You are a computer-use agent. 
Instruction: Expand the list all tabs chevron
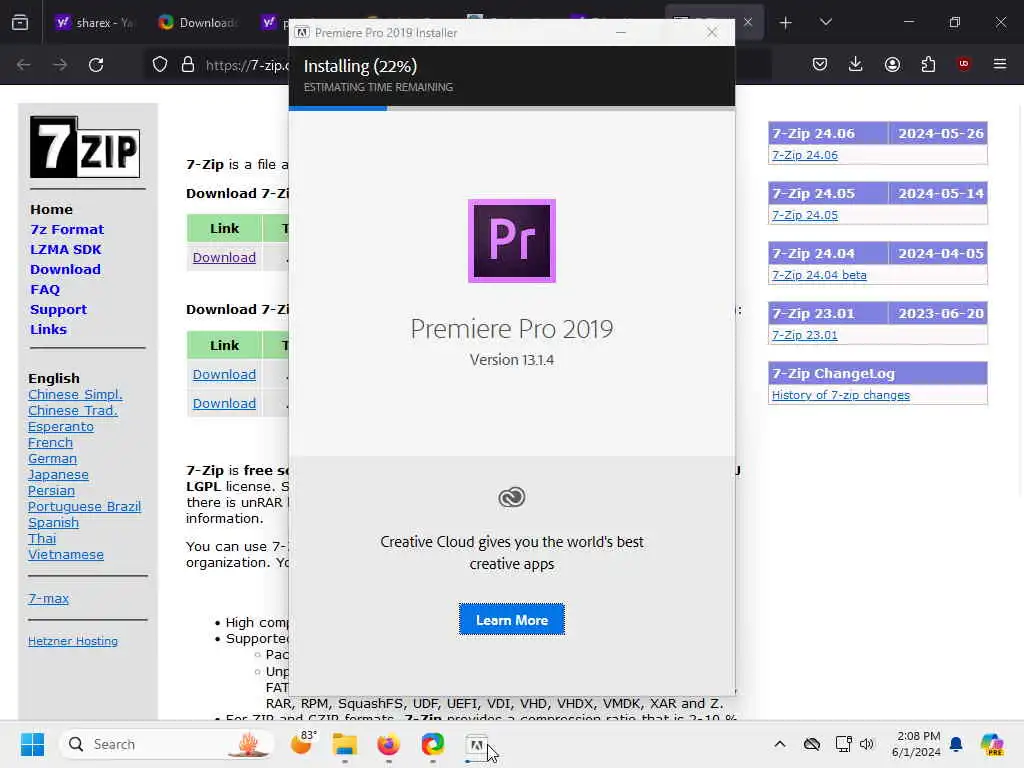tap(826, 23)
